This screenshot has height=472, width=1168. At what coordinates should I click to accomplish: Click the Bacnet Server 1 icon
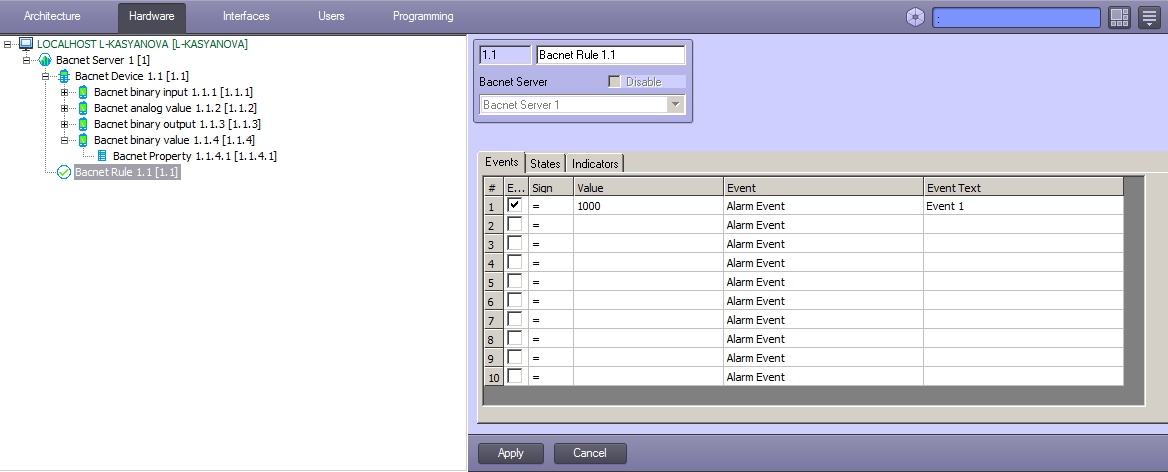click(45, 60)
